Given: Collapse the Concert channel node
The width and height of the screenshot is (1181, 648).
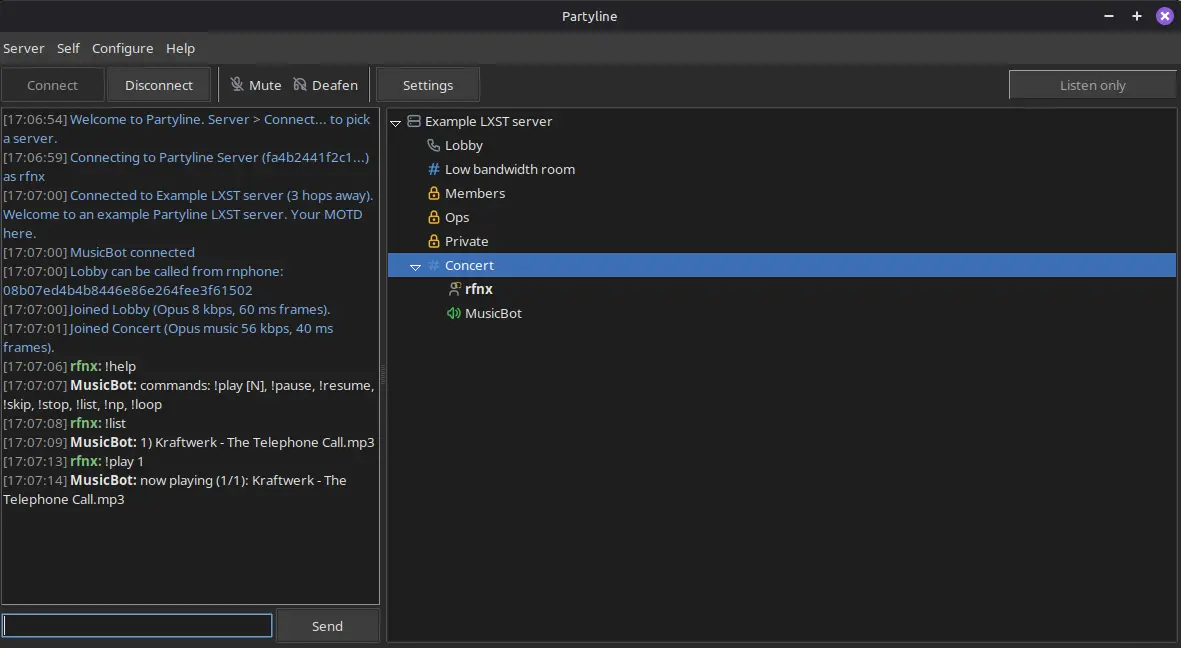Looking at the screenshot, I should point(415,266).
